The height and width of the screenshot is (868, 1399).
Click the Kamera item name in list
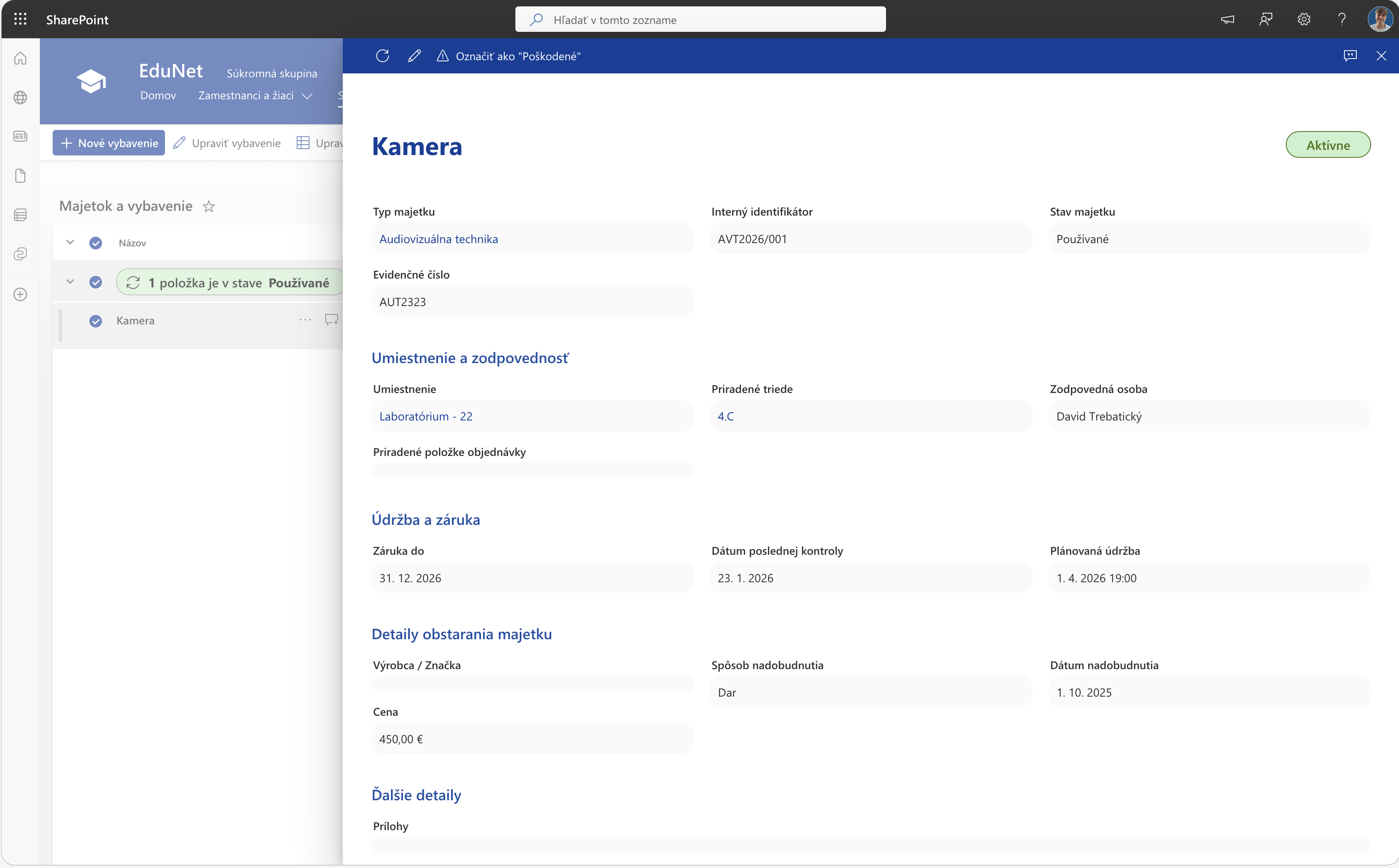click(136, 321)
